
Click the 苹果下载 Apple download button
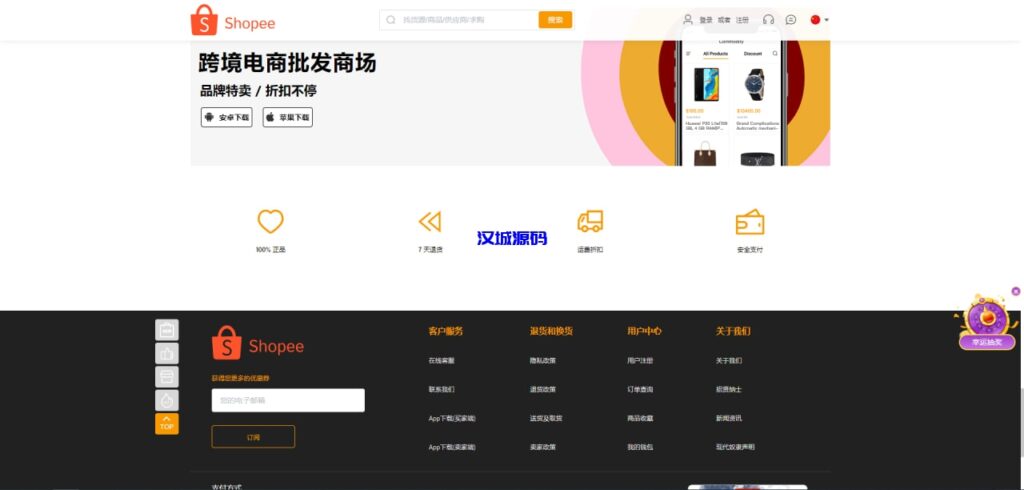288,118
